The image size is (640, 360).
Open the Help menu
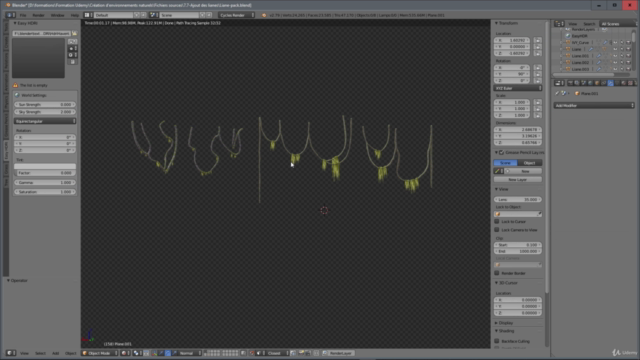click(75, 15)
